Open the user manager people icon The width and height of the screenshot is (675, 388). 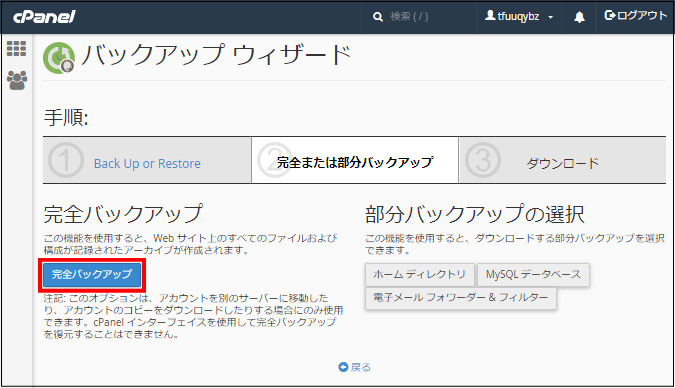pos(17,80)
